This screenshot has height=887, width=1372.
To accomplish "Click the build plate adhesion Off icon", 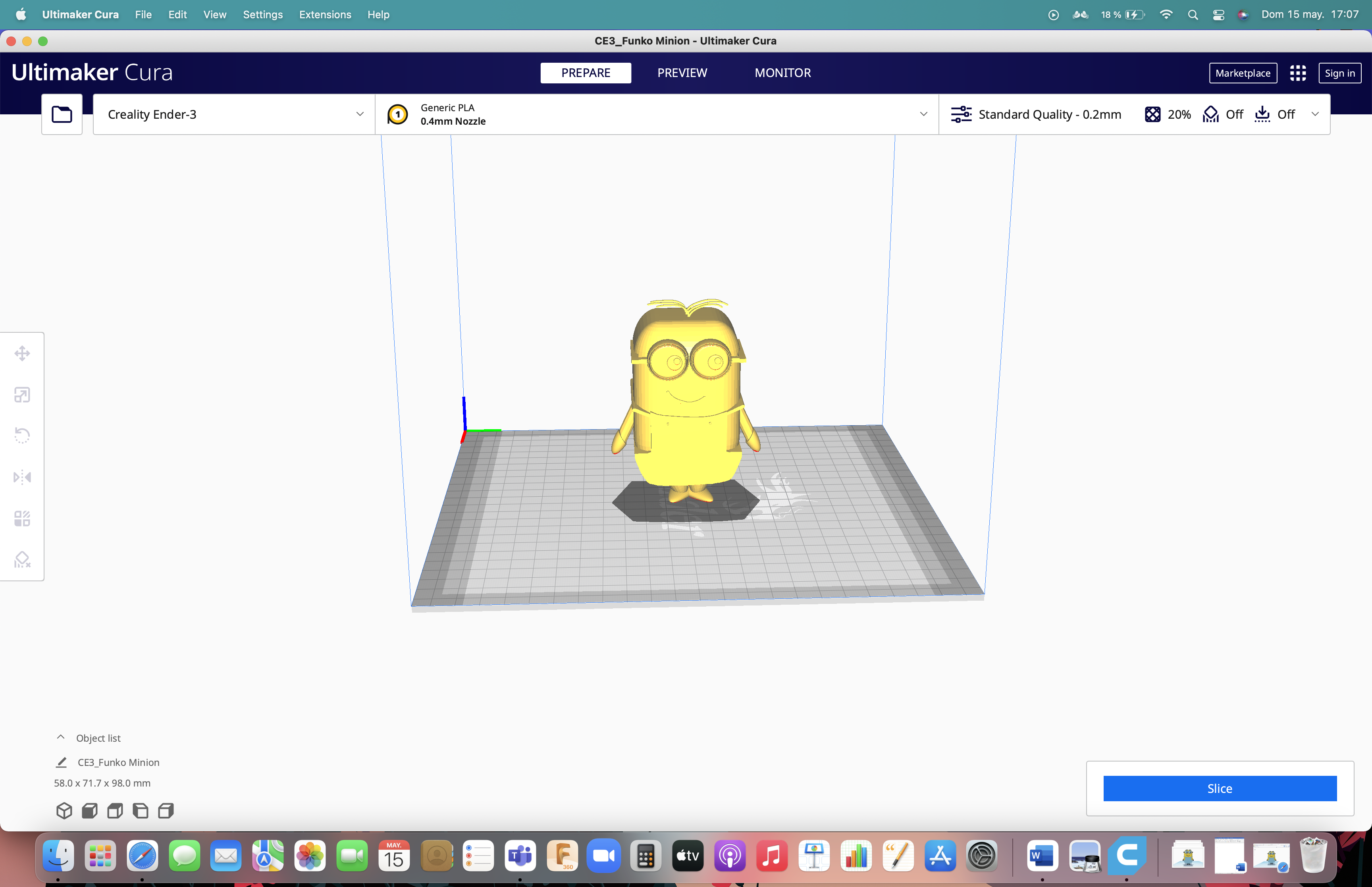I will (x=1262, y=114).
